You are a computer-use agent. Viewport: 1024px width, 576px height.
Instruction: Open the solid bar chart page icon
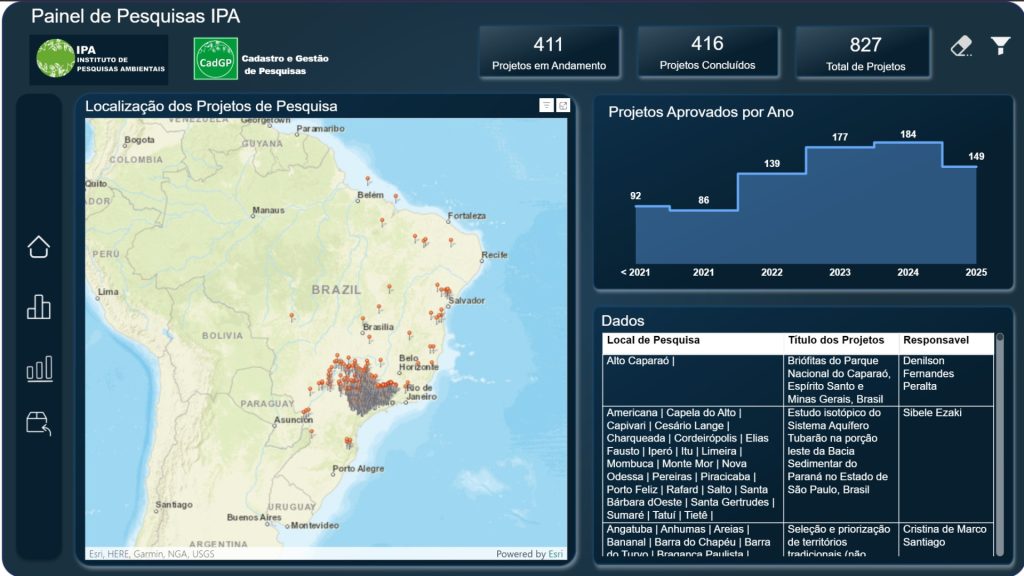coord(38,307)
